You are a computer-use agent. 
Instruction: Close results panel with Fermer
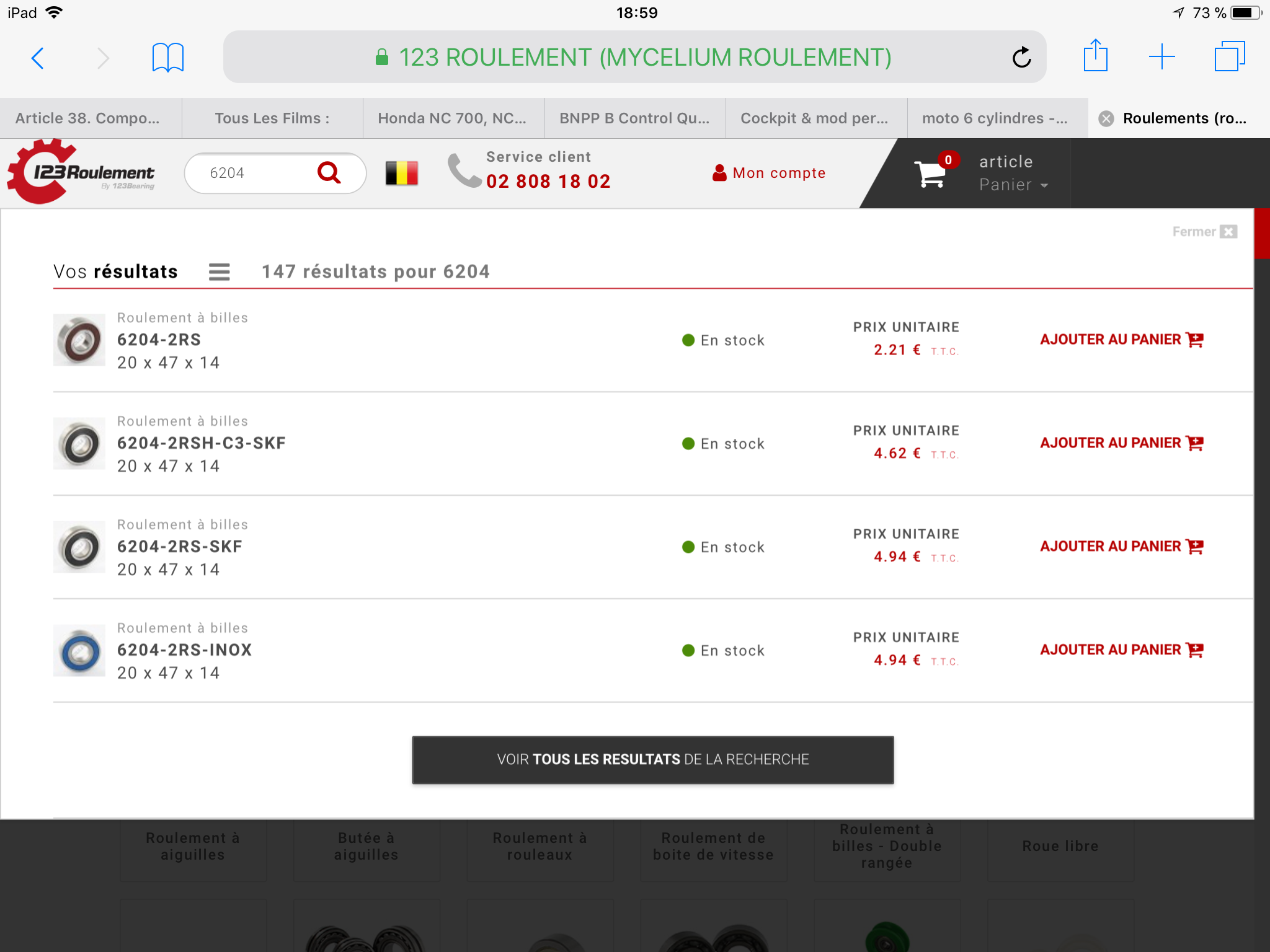tap(1204, 232)
